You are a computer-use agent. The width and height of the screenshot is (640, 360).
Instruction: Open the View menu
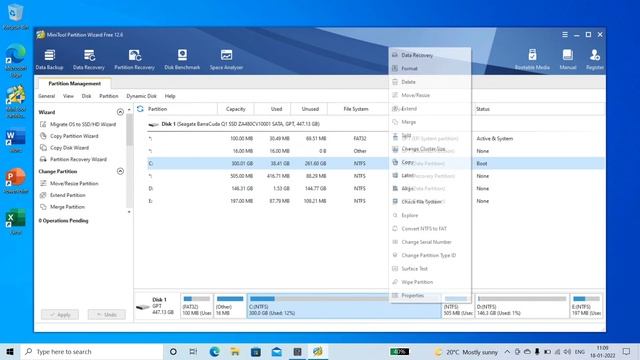pos(68,96)
